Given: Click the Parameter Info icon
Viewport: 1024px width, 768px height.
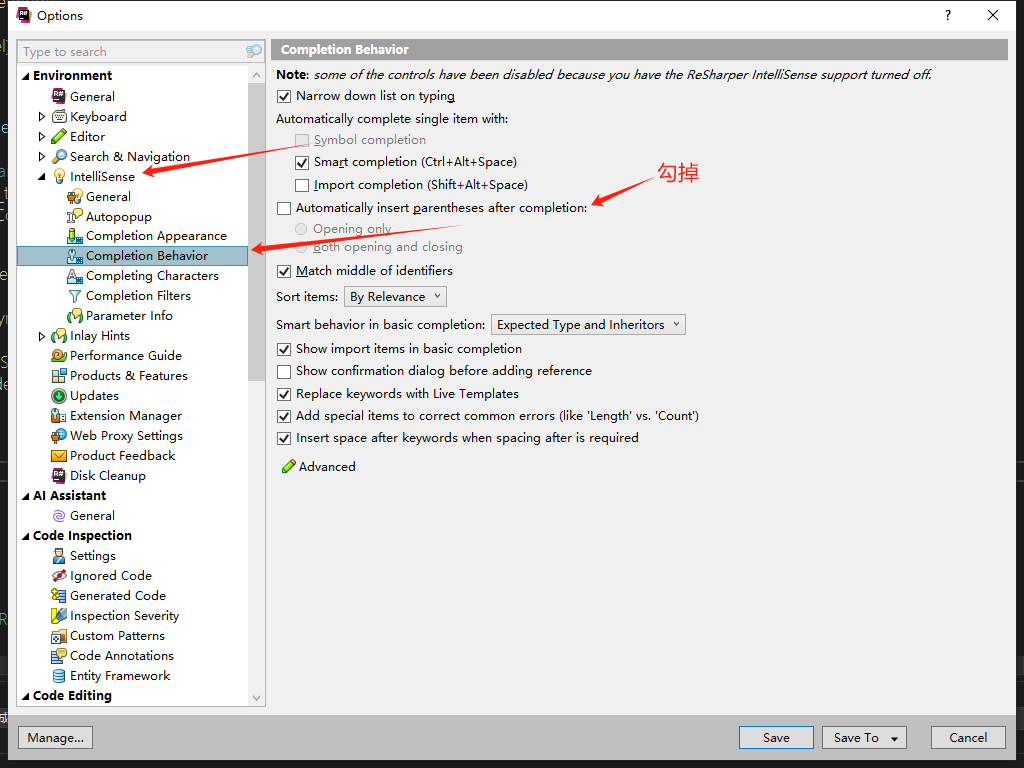Looking at the screenshot, I should [74, 316].
